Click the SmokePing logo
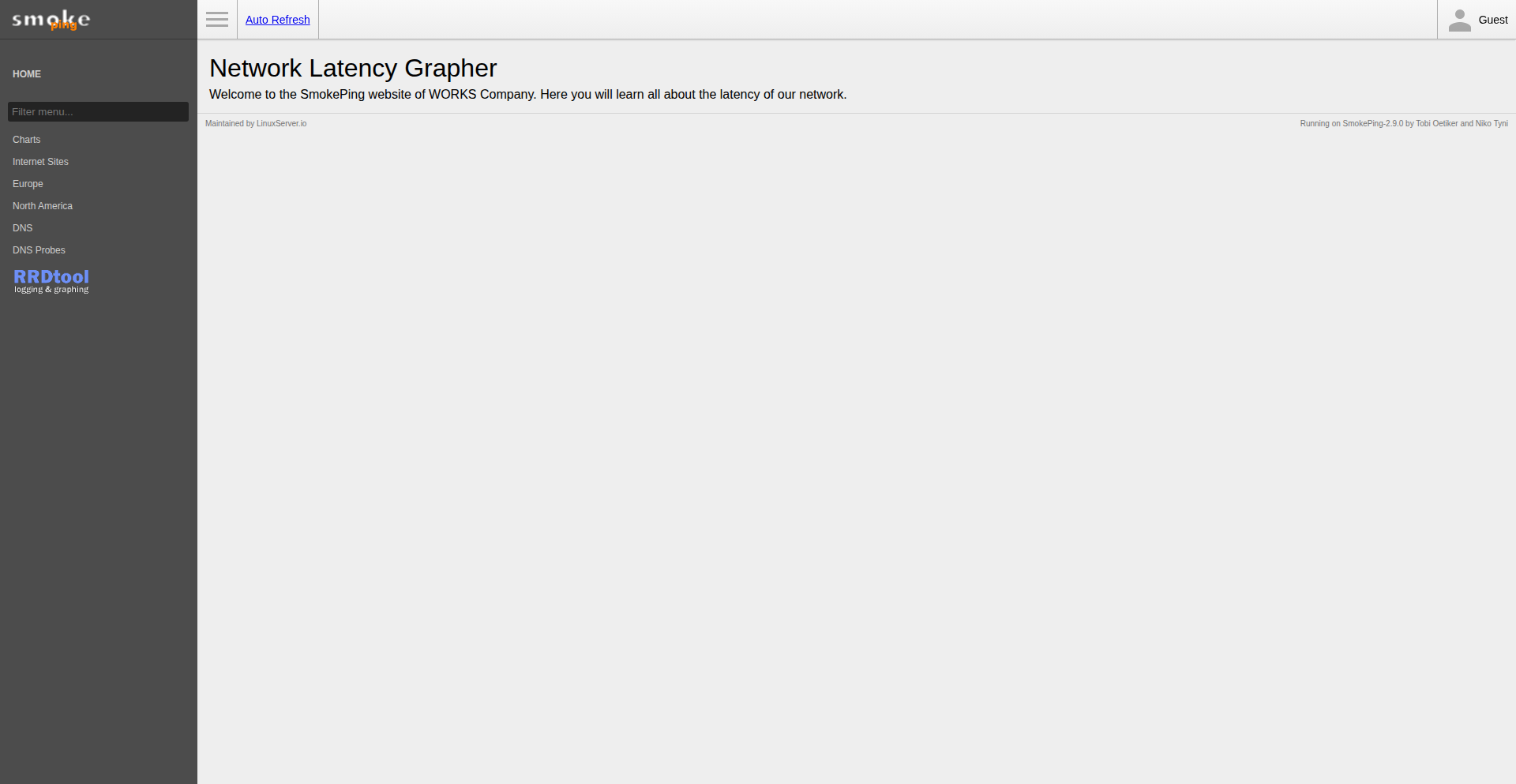This screenshot has height=784, width=1516. tap(51, 20)
